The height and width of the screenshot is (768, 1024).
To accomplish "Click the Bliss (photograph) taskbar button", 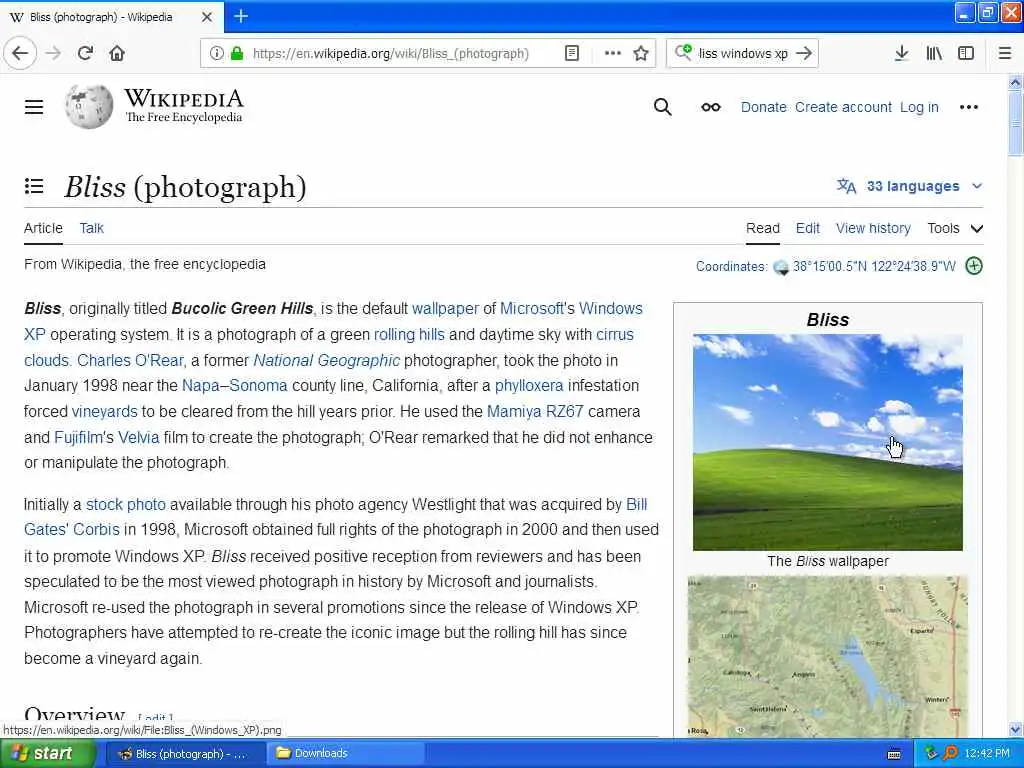I will [185, 754].
